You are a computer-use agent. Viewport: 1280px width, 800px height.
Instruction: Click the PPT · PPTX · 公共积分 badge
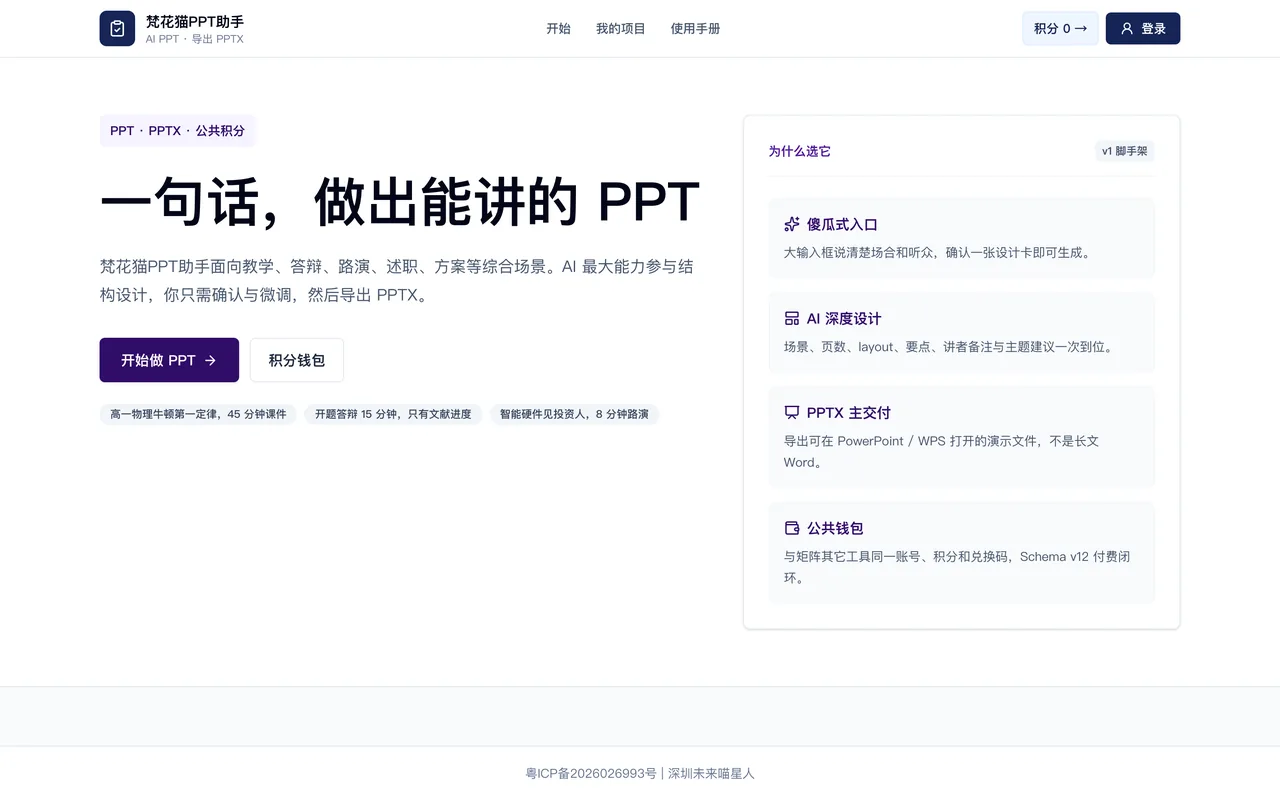point(177,131)
